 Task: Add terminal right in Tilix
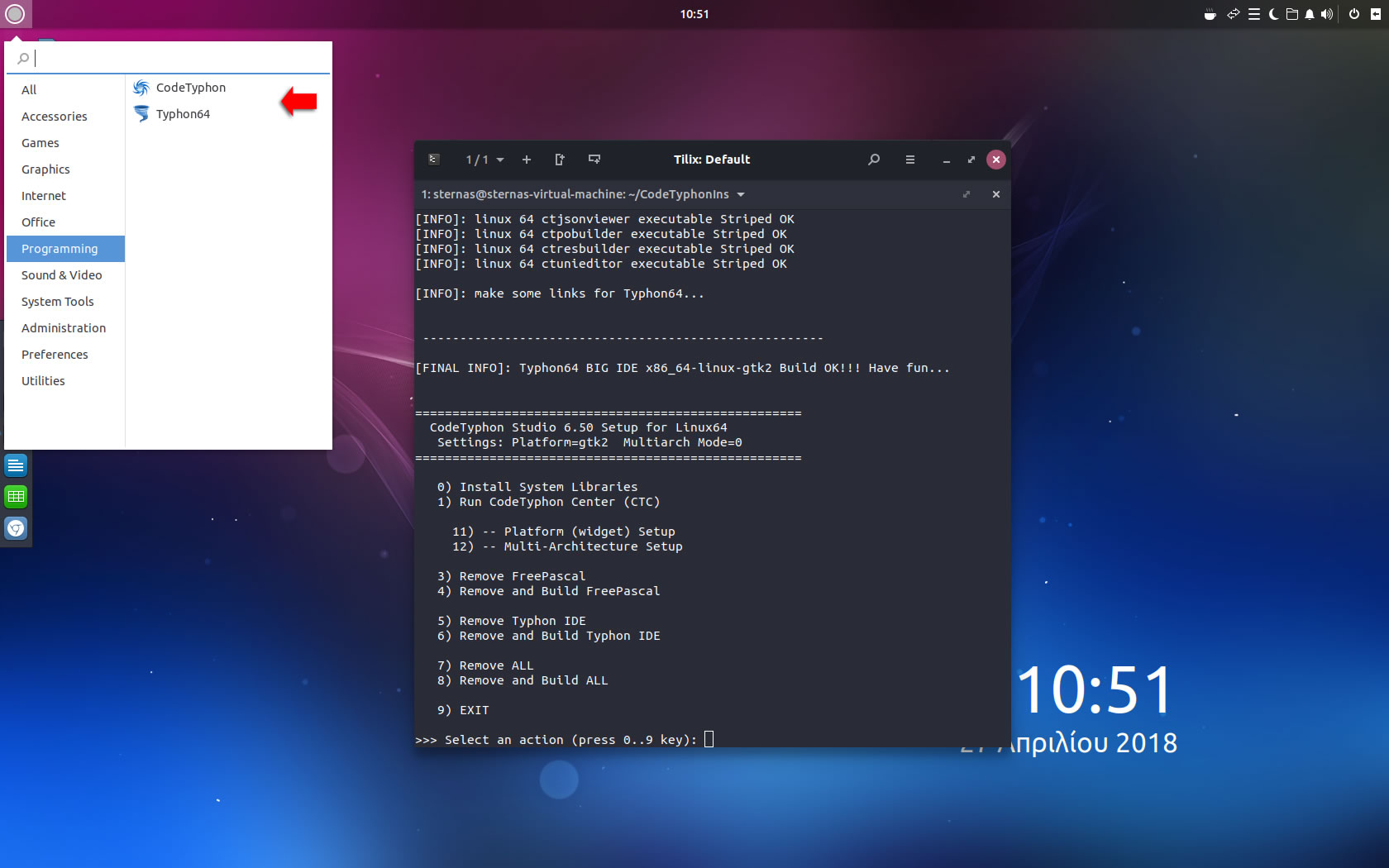tap(560, 160)
